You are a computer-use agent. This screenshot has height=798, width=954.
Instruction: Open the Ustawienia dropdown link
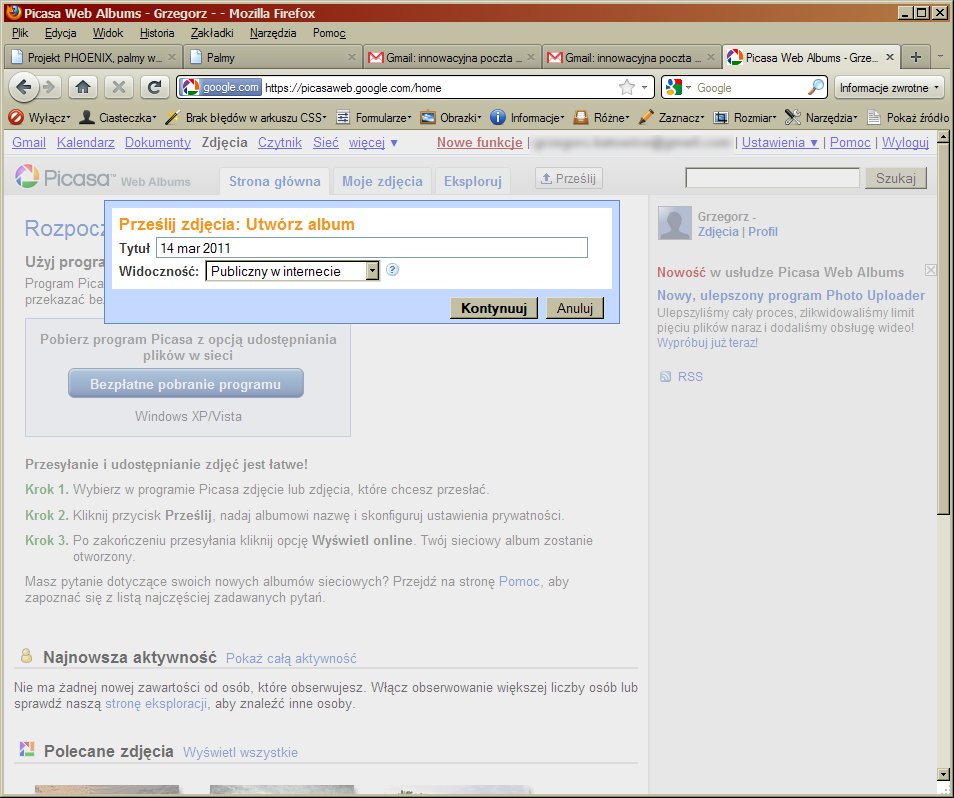(x=780, y=142)
